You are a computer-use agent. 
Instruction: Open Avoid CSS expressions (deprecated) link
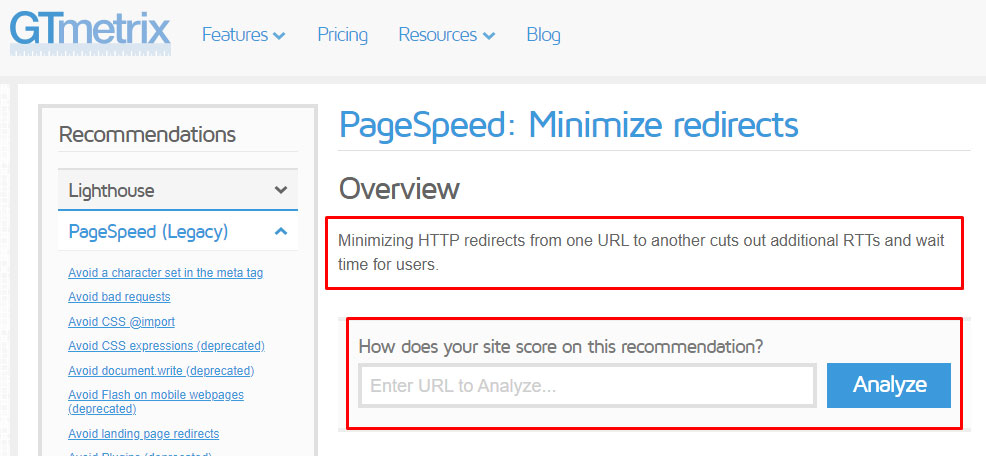166,346
